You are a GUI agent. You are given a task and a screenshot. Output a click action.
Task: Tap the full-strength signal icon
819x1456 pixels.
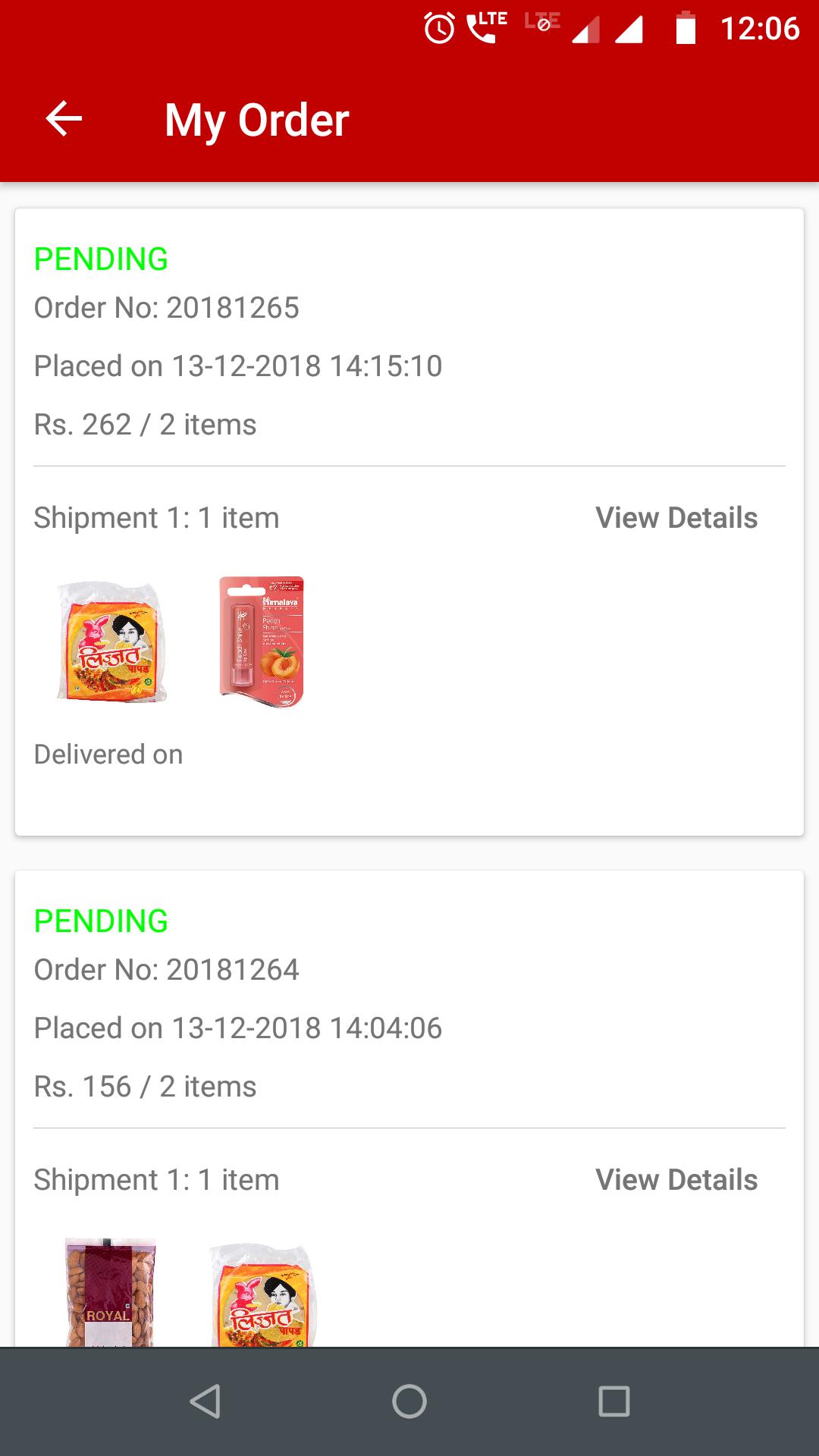629,30
